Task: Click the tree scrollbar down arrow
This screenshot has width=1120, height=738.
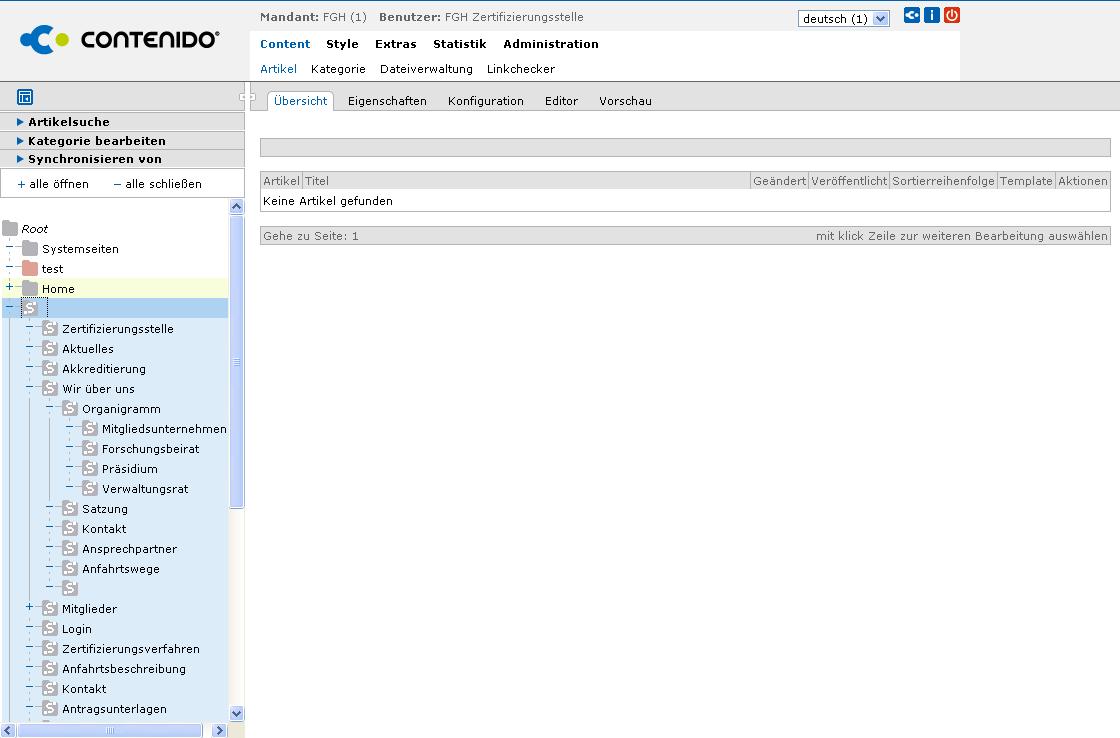Action: (x=237, y=714)
